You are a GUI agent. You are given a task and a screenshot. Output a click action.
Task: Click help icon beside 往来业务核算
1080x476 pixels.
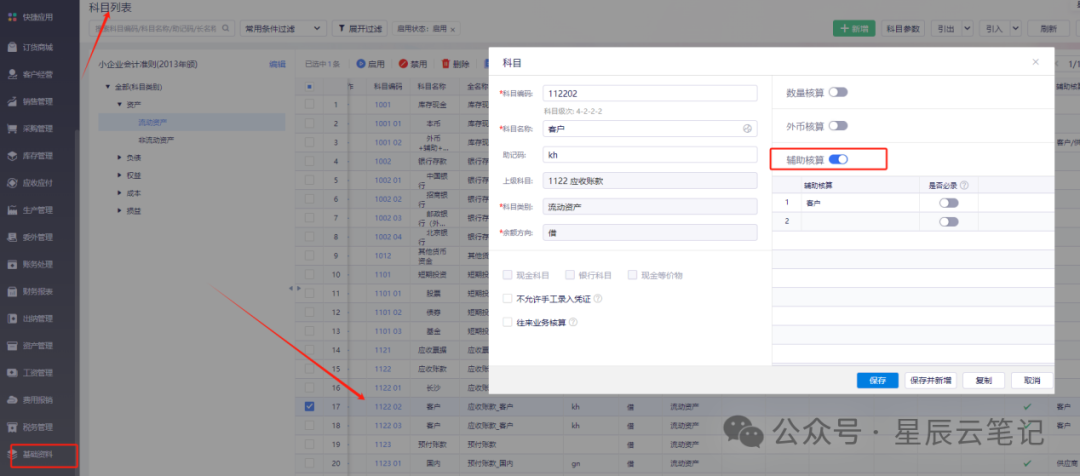click(x=573, y=322)
